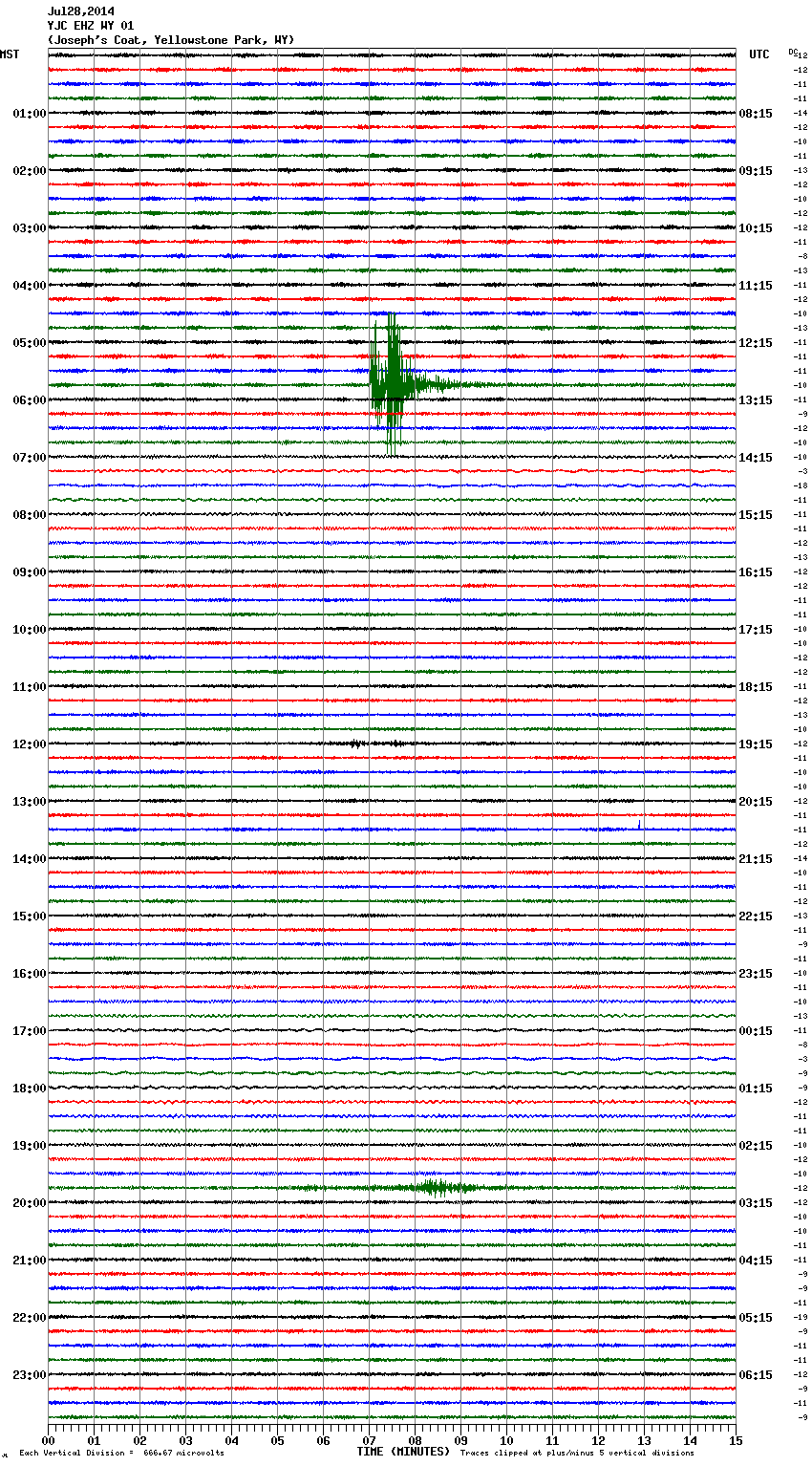Select the 09:00 MST row label
Image resolution: width=812 pixels, height=1466 pixels.
pyautogui.click(x=30, y=572)
